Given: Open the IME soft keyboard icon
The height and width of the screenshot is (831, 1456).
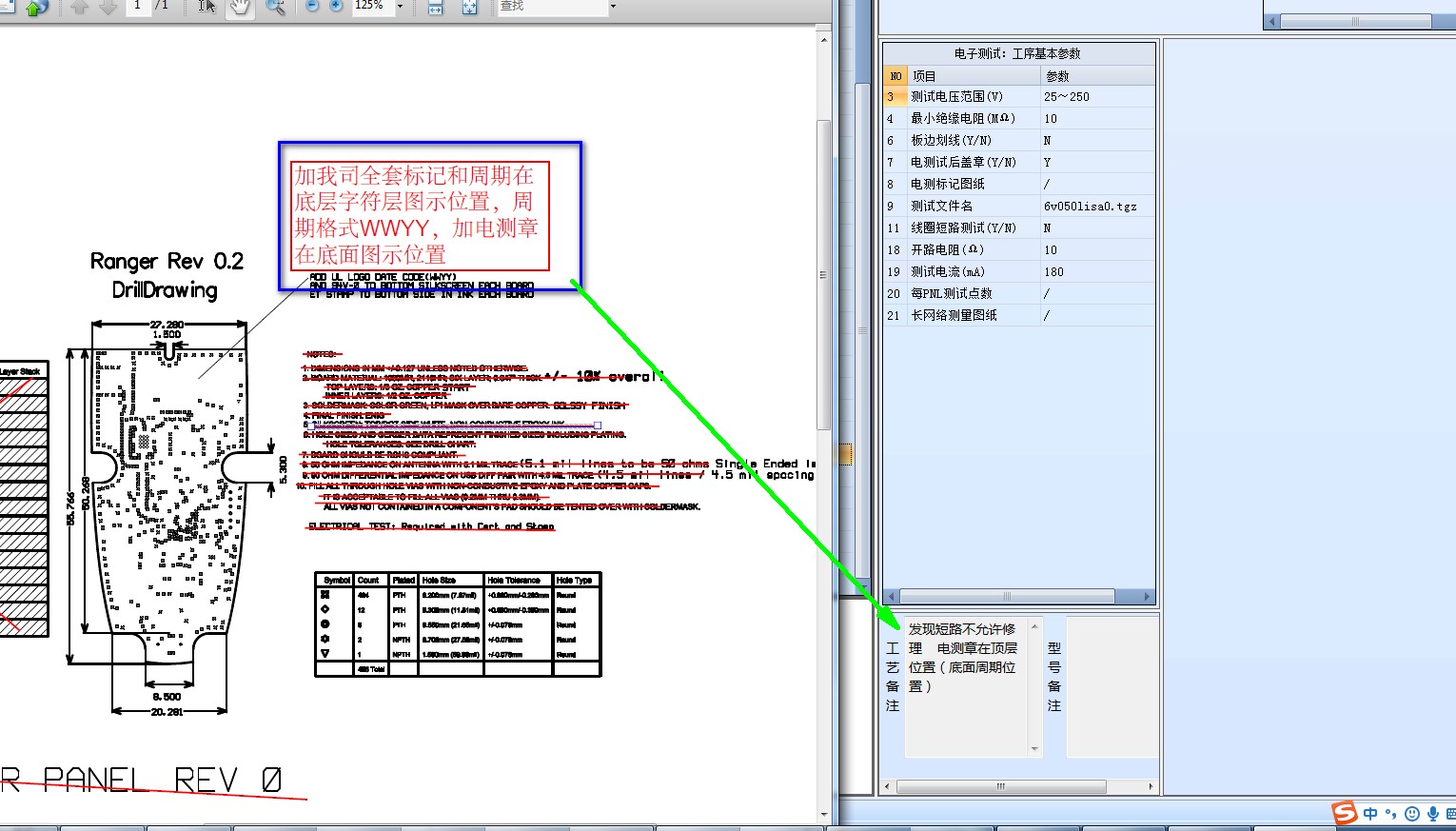Looking at the screenshot, I should tap(1450, 813).
